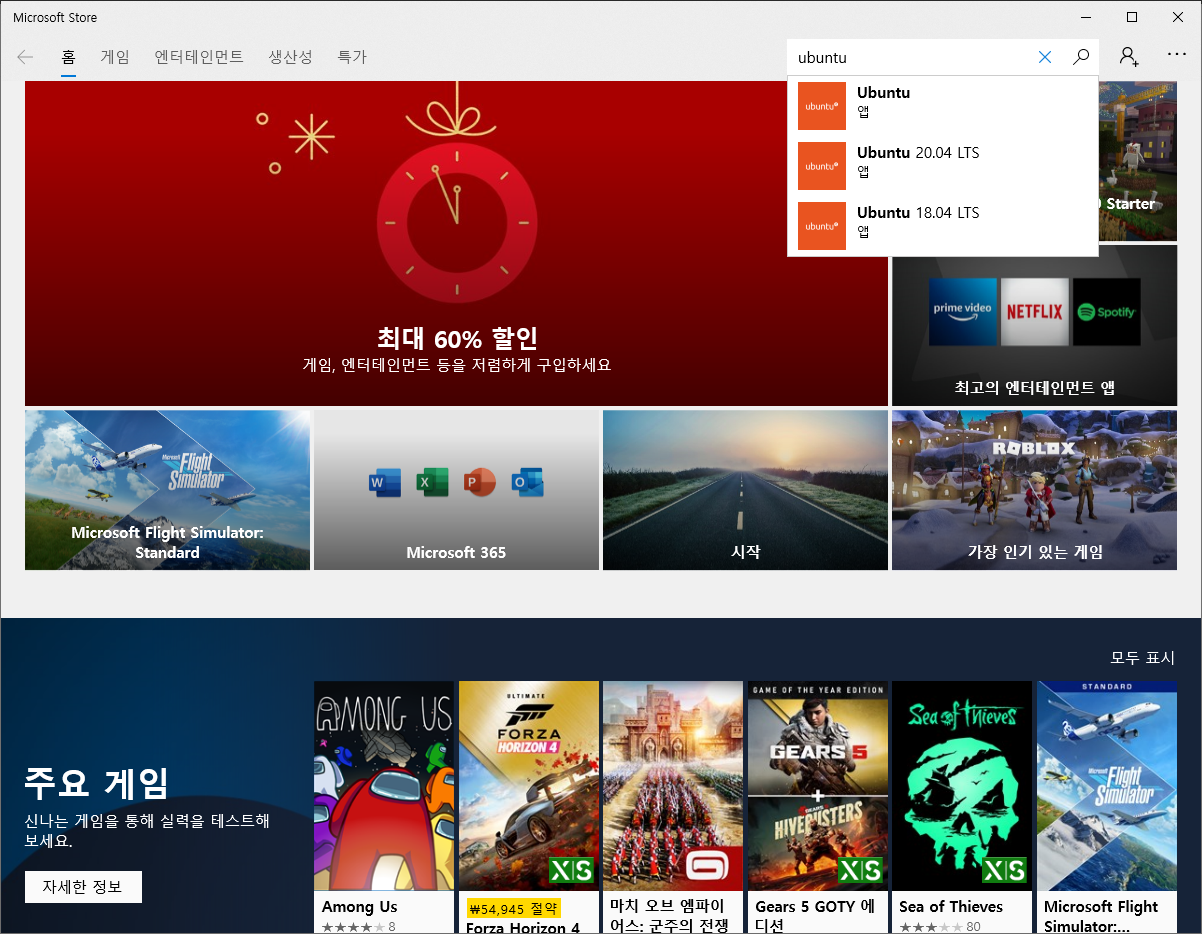Open the 생산성 tab
This screenshot has width=1202, height=934.
pyautogui.click(x=290, y=57)
